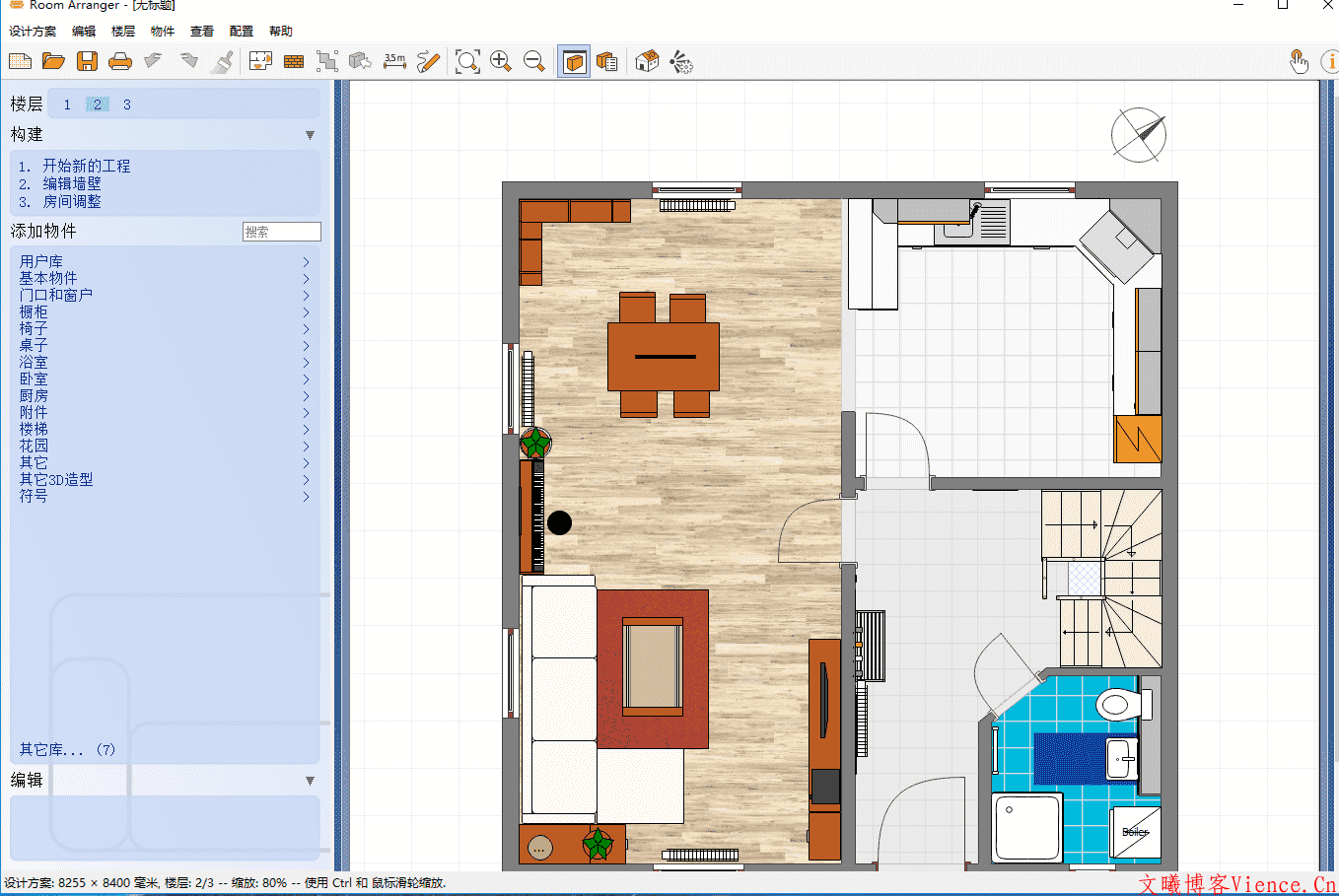1339x896 pixels.
Task: Click 其它库... (7) link
Action: 67,750
